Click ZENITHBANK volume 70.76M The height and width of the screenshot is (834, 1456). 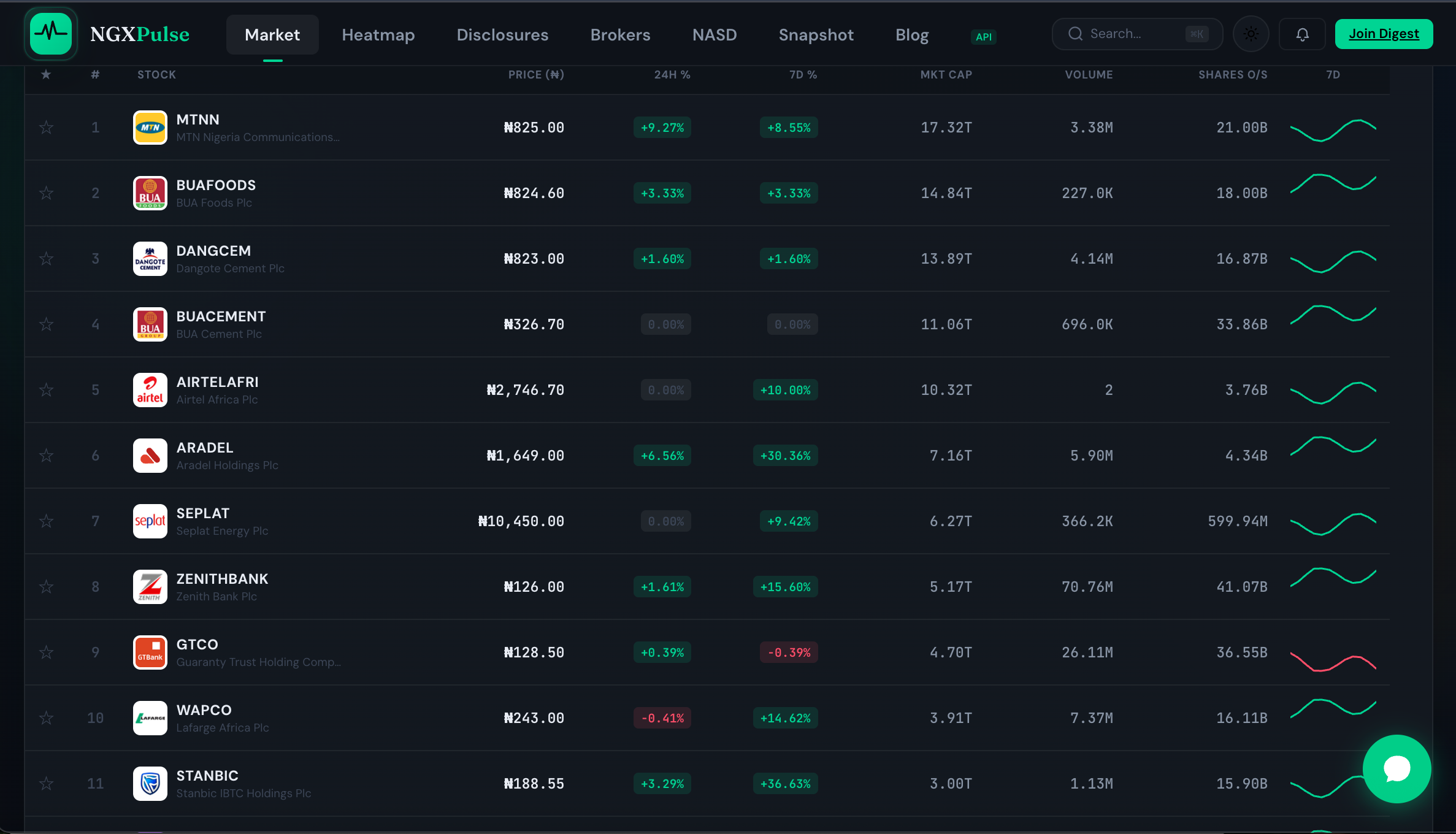(x=1087, y=587)
